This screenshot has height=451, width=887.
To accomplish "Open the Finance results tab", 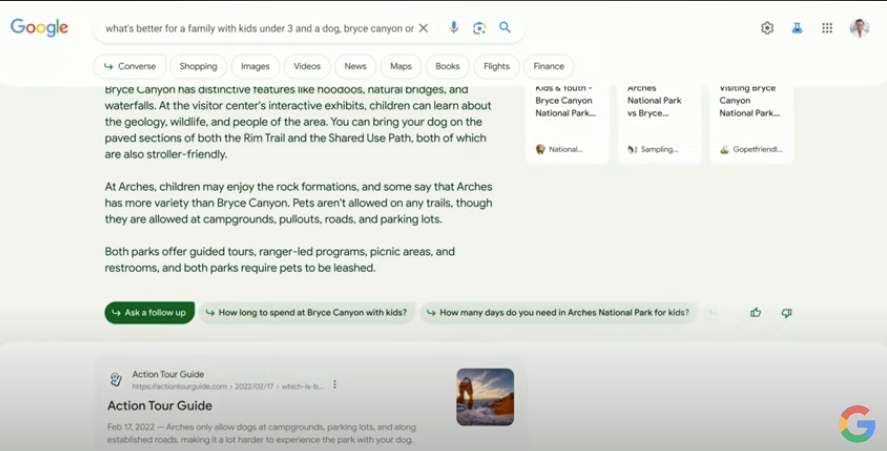I will click(x=549, y=66).
